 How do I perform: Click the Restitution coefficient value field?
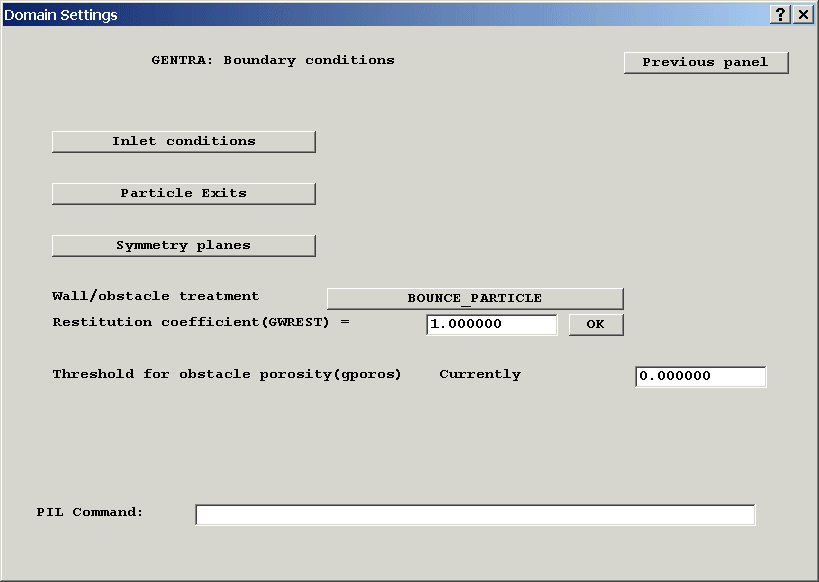click(491, 324)
